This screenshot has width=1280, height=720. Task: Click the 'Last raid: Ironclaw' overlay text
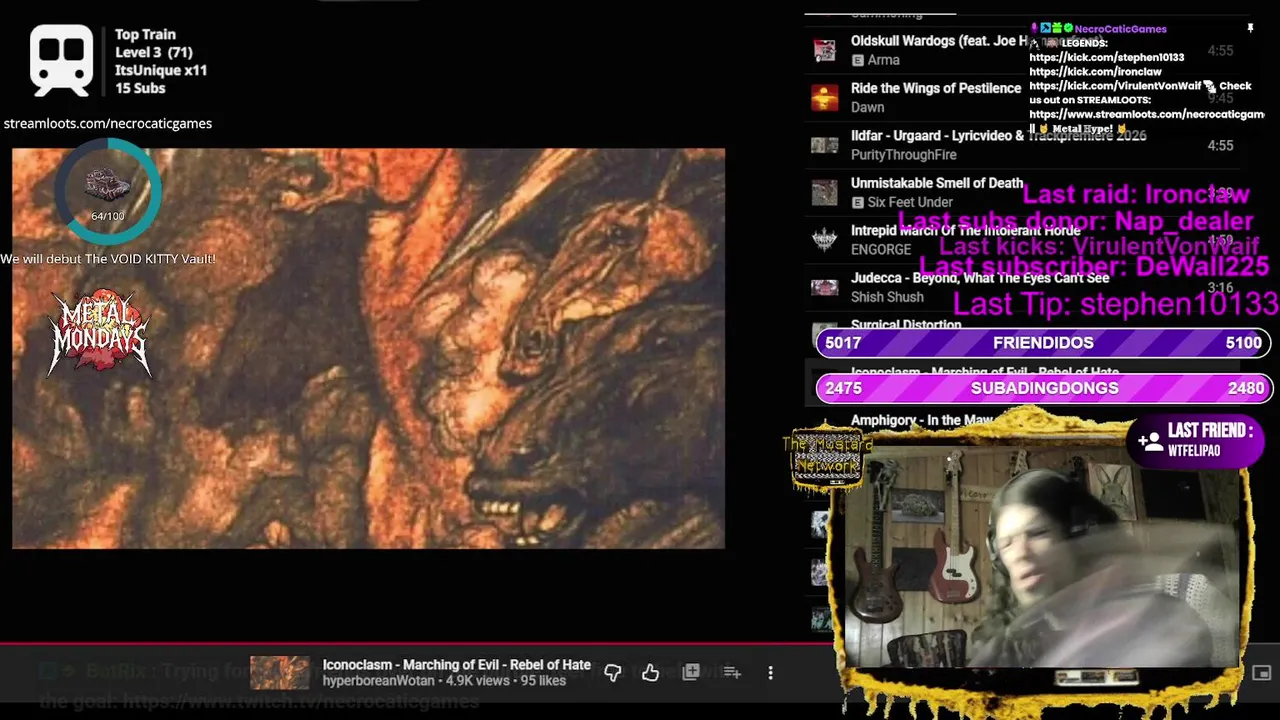tap(1135, 195)
